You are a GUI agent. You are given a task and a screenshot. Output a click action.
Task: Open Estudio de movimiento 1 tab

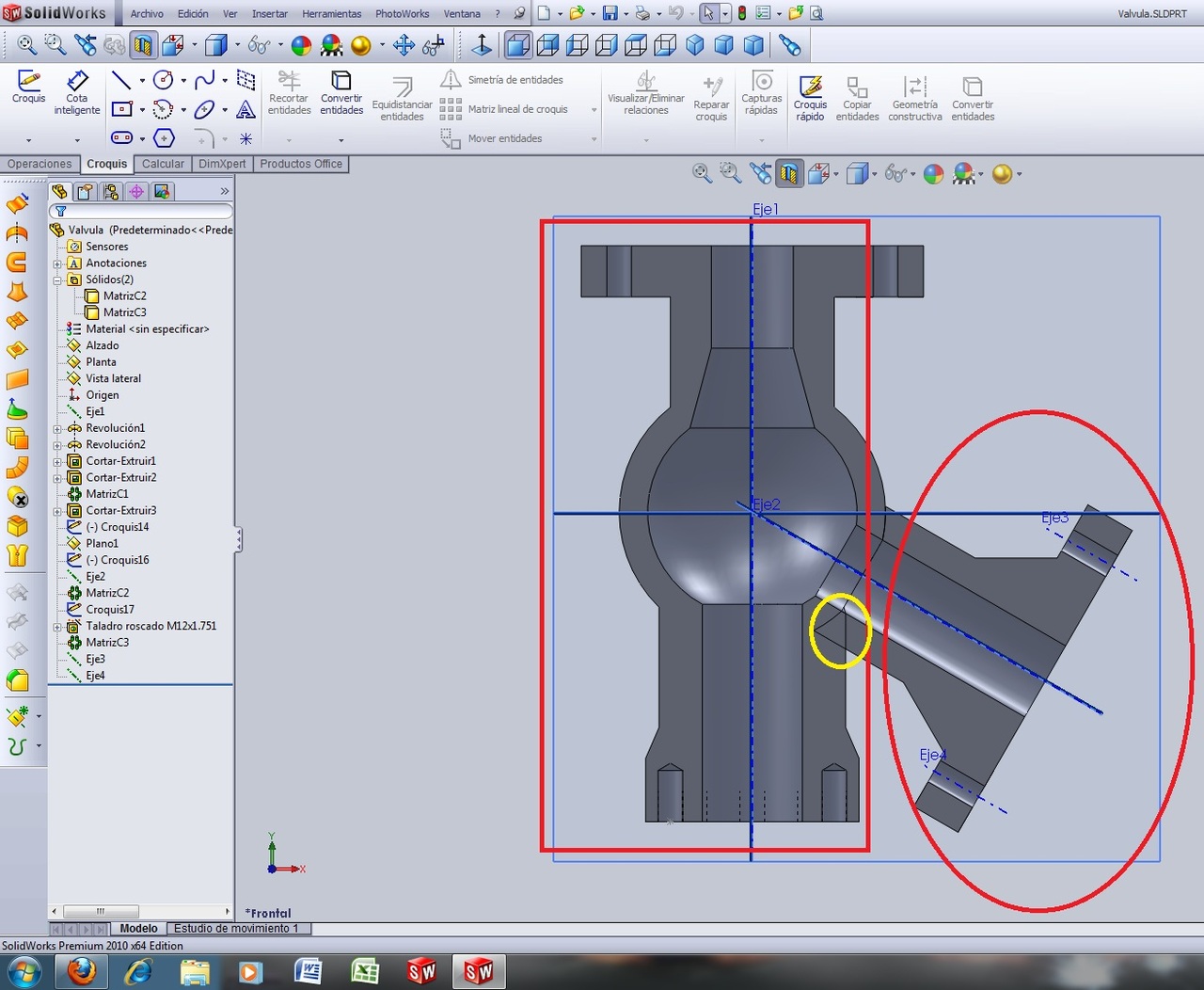[236, 928]
